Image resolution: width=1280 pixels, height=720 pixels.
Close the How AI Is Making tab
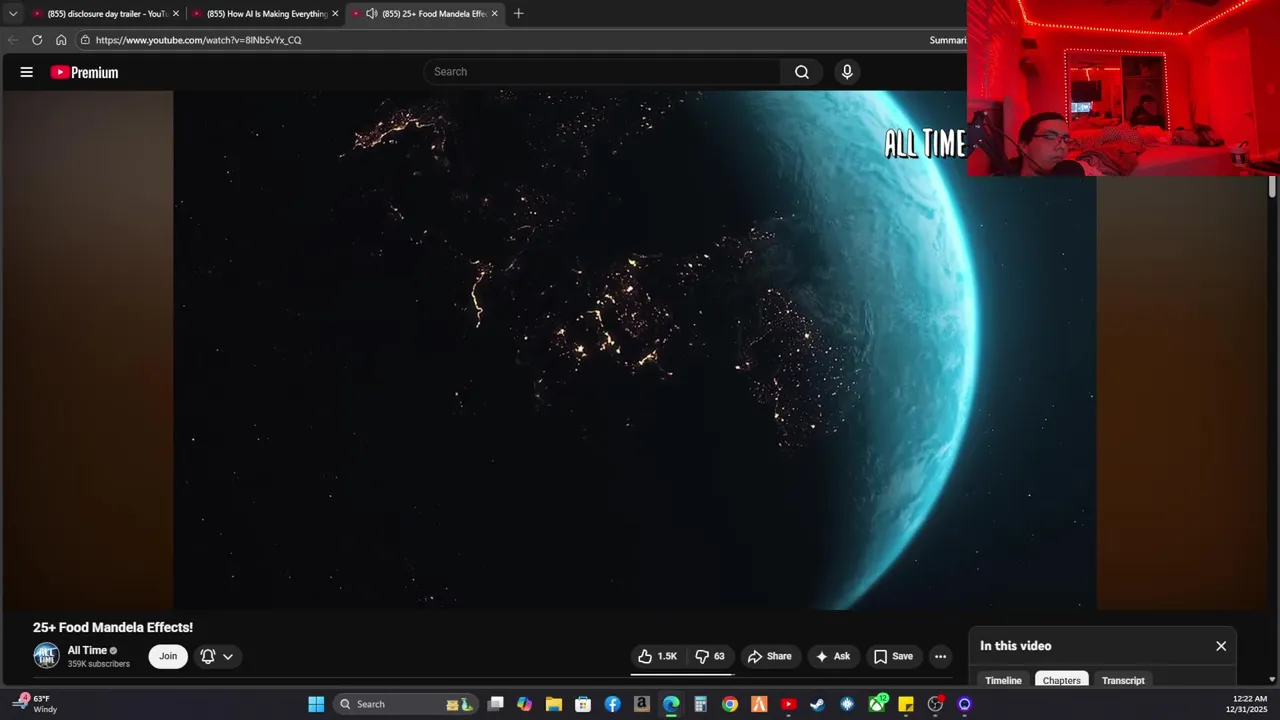coord(335,14)
